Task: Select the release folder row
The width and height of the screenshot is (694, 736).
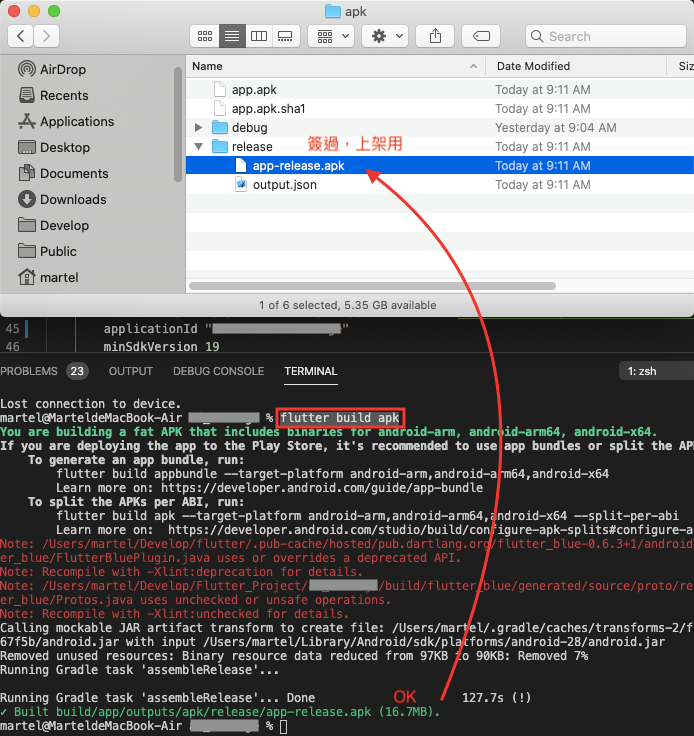Action: point(440,147)
